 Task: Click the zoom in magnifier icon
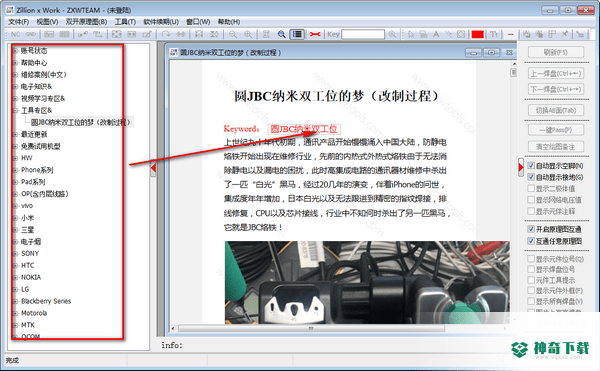point(248,34)
